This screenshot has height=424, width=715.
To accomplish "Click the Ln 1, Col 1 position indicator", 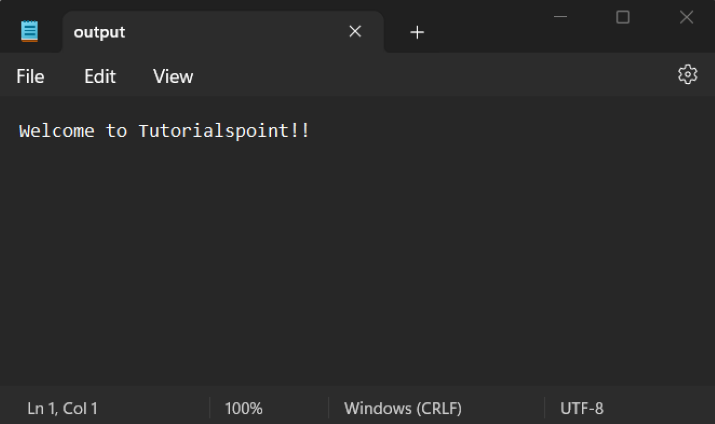I will point(62,408).
